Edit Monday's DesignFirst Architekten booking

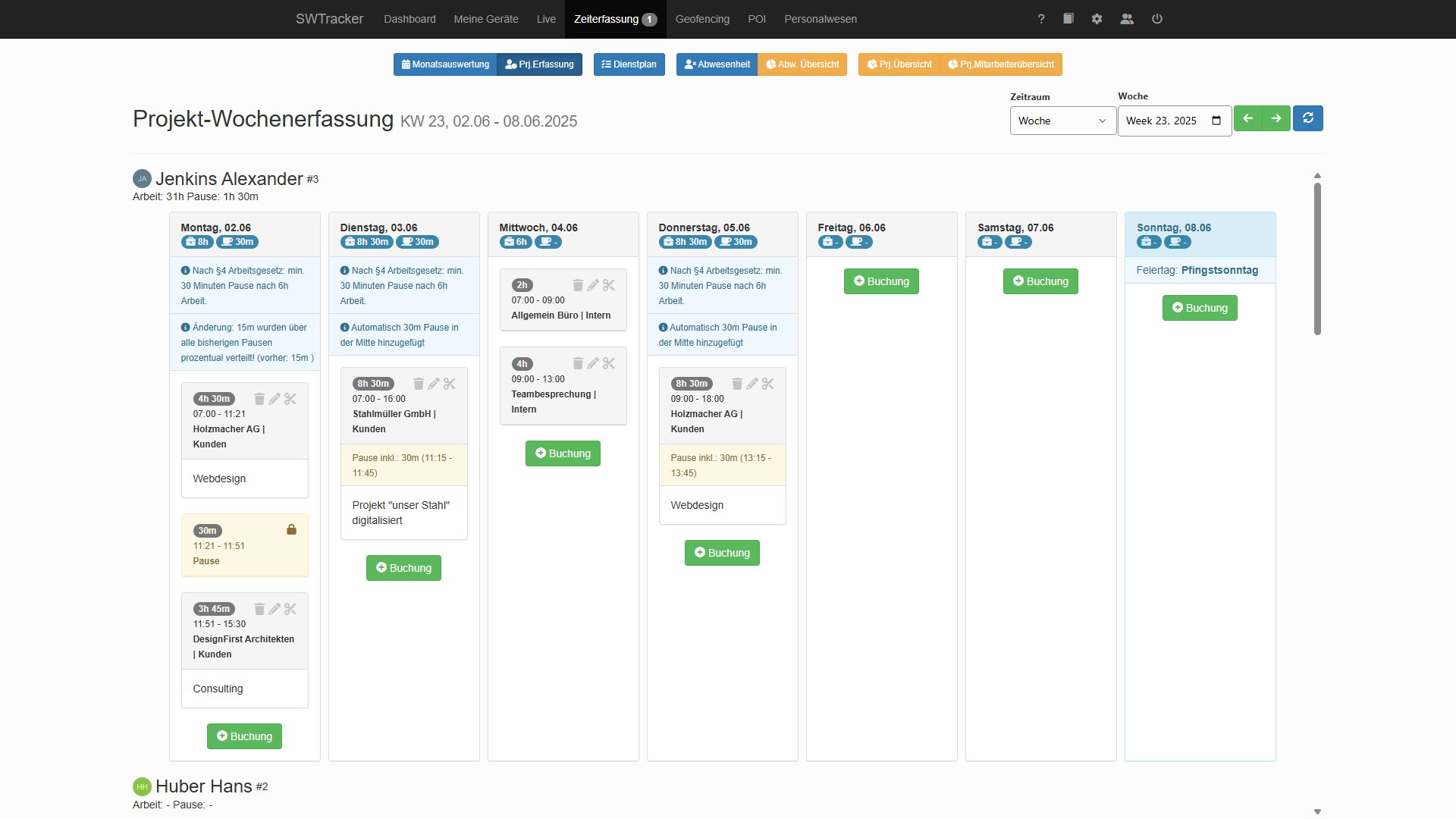pyautogui.click(x=275, y=609)
